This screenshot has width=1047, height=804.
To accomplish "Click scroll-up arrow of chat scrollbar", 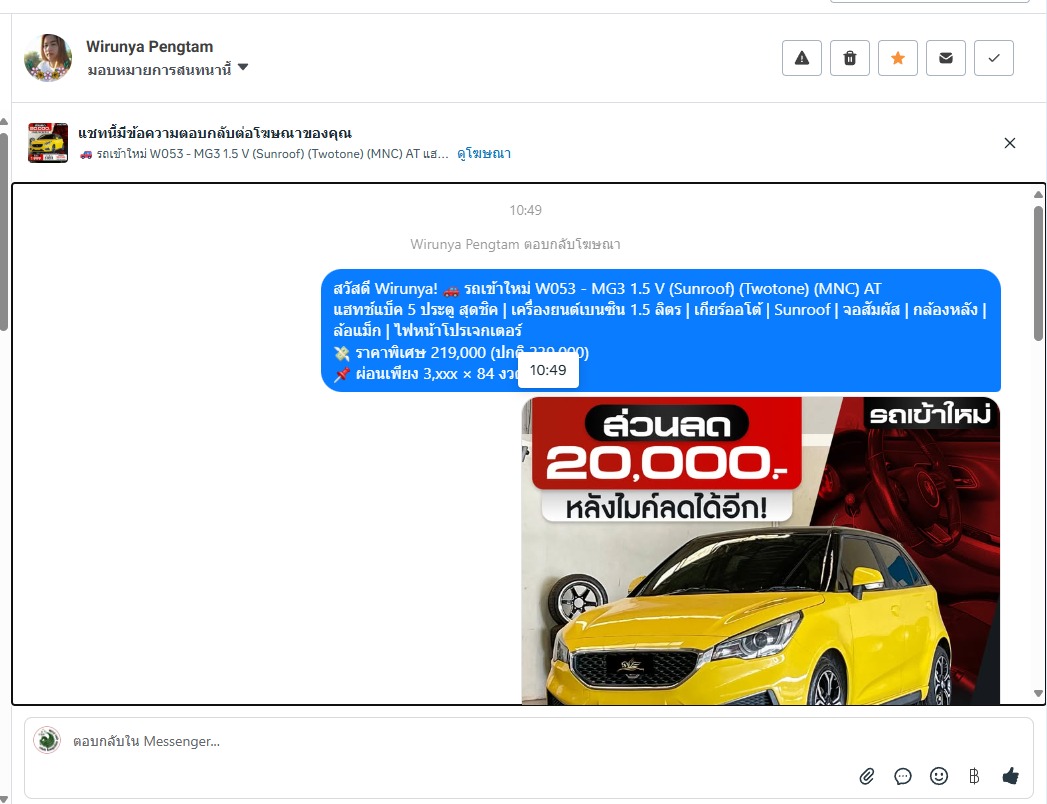I will pos(1038,195).
